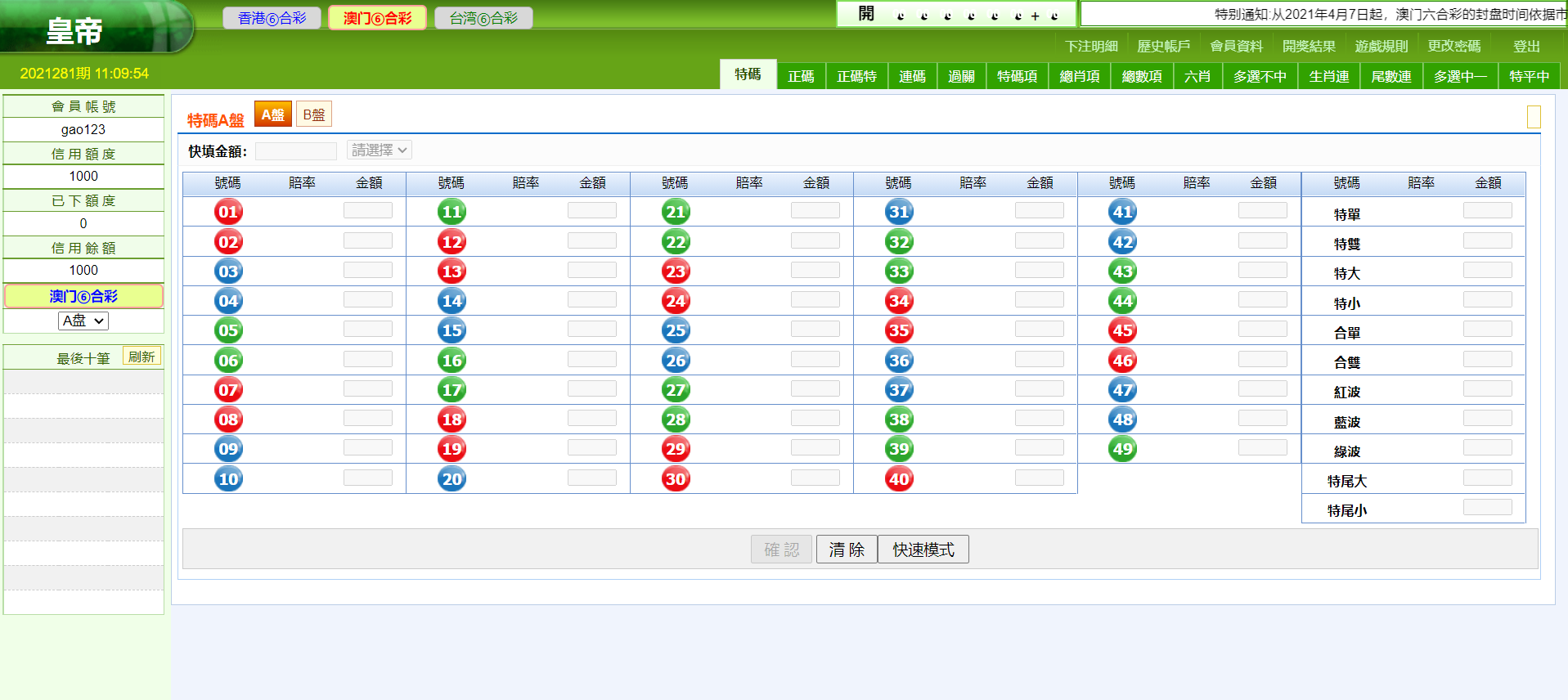Open the 正碼 bet type tab

coord(801,76)
